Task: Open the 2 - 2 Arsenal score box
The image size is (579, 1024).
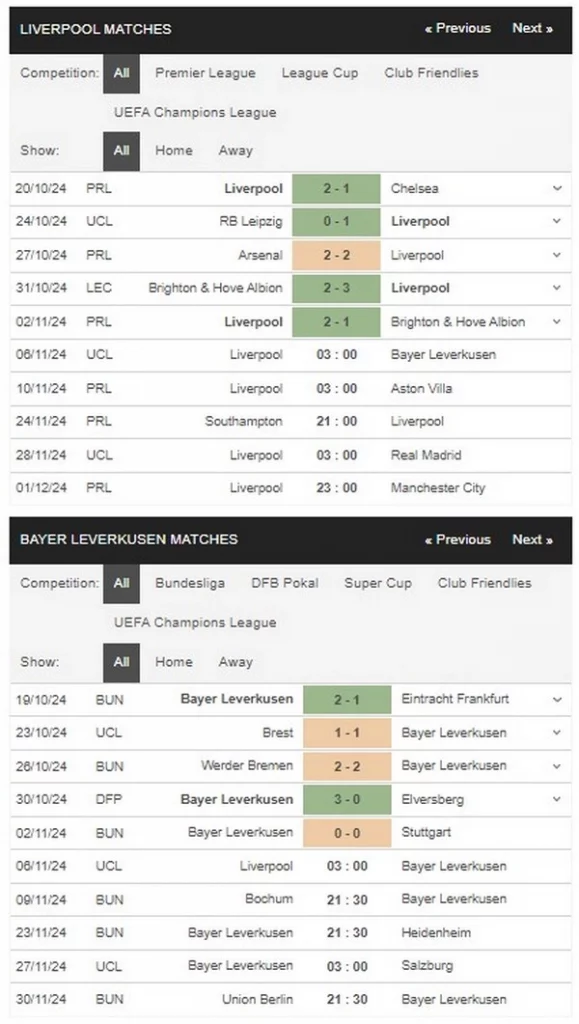Action: (x=336, y=255)
